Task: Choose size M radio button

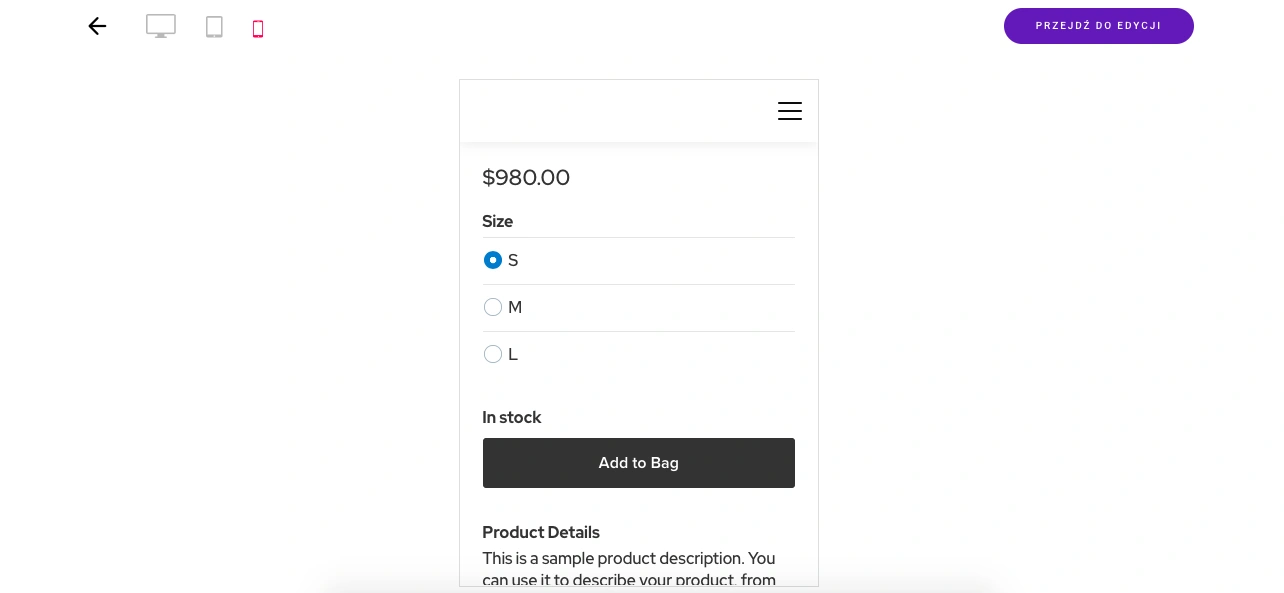Action: tap(493, 307)
